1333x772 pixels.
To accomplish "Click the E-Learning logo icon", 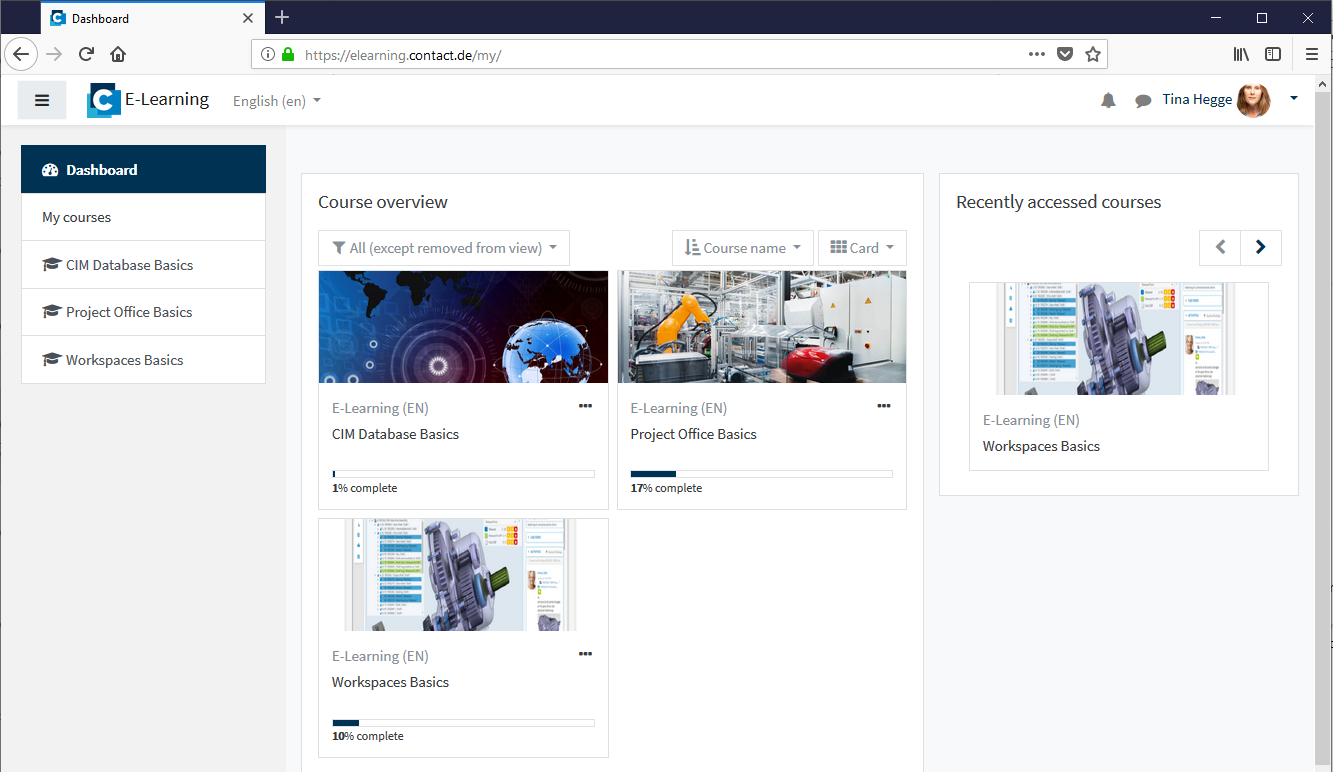I will click(x=104, y=100).
